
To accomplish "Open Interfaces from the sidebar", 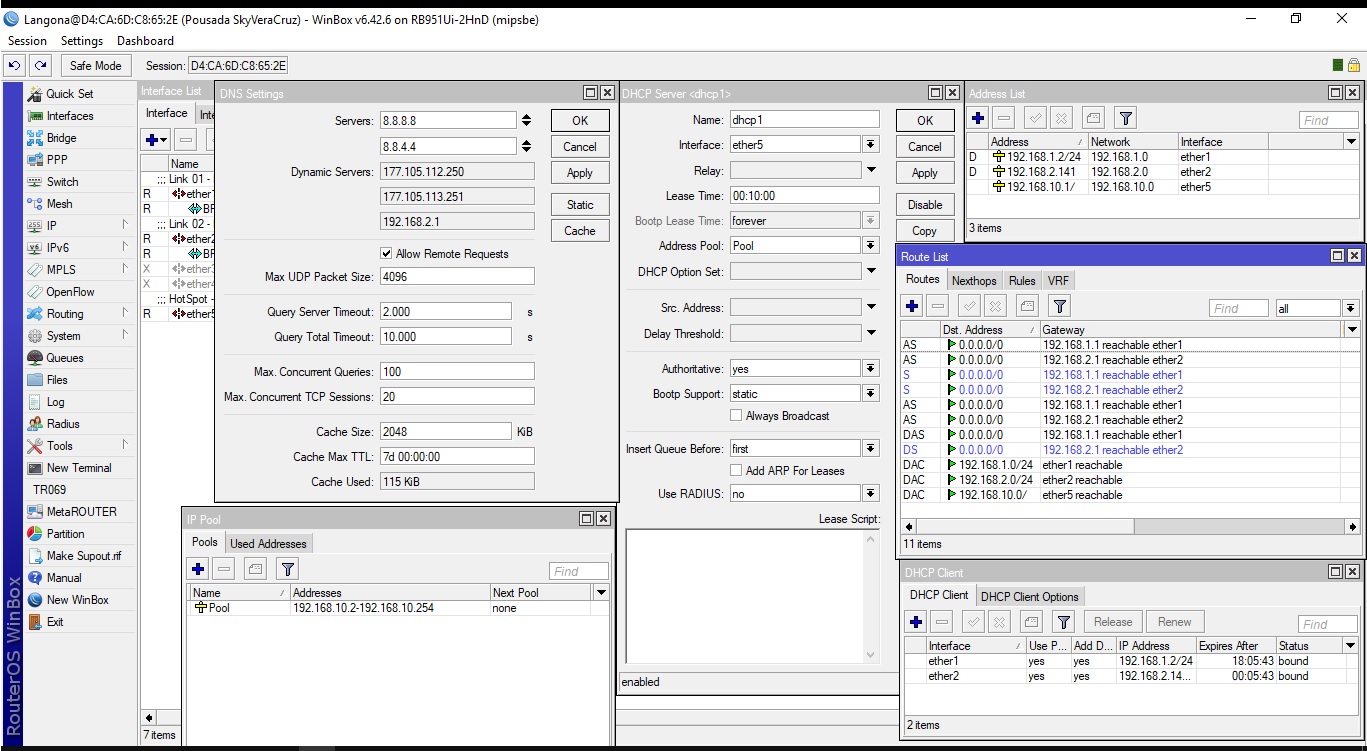I will pos(69,116).
